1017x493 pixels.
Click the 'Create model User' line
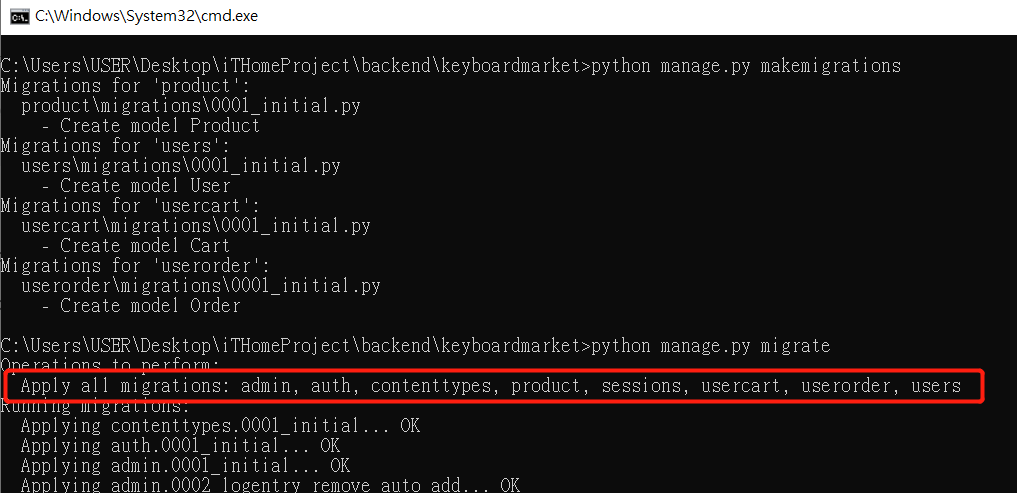[x=136, y=186]
